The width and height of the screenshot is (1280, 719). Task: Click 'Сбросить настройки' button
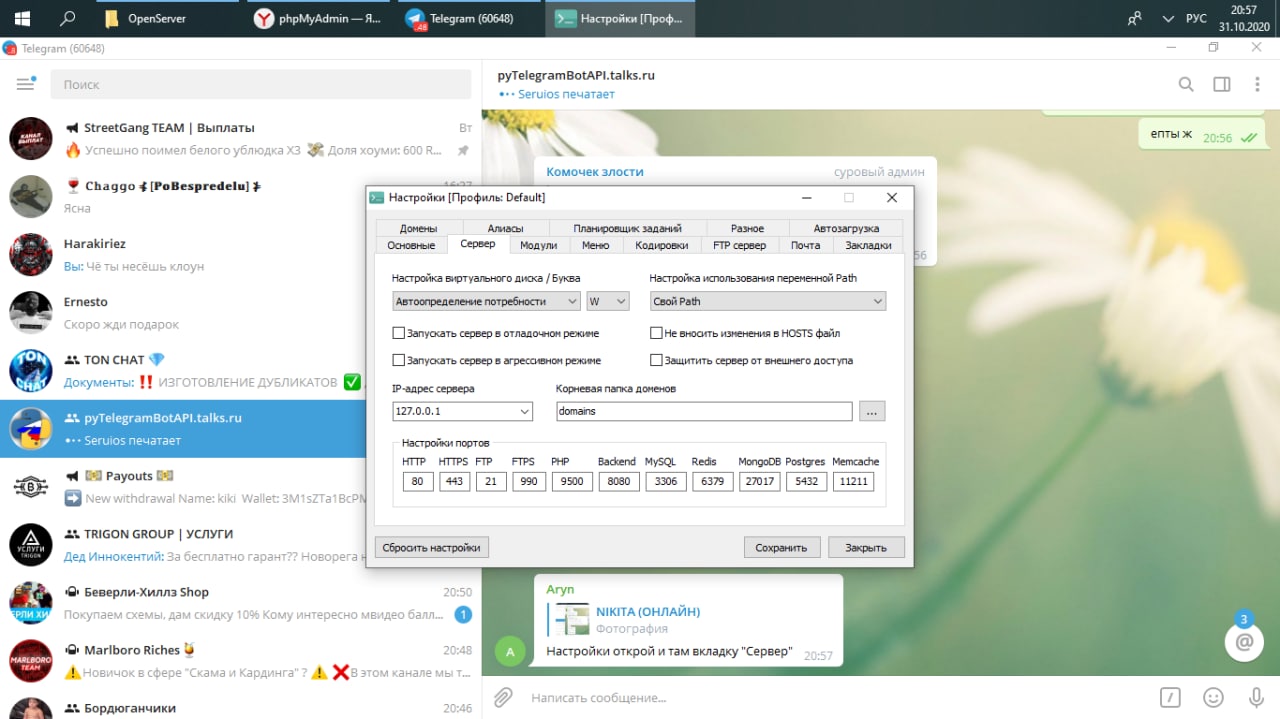tap(432, 547)
